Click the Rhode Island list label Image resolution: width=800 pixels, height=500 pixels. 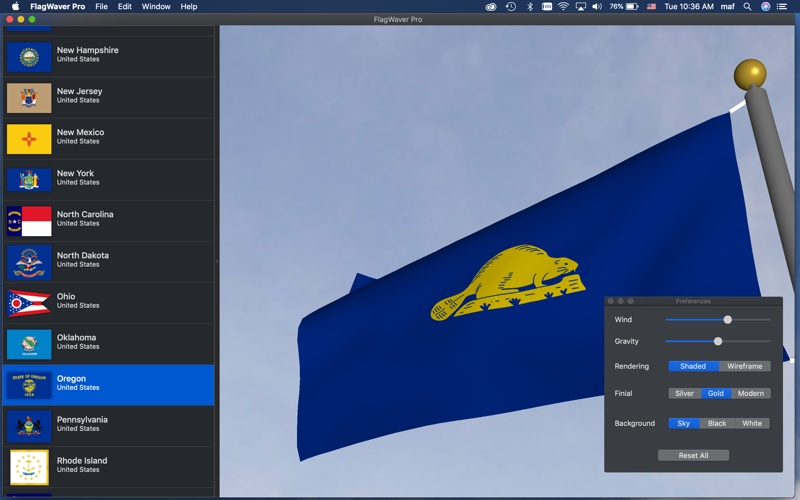pyautogui.click(x=82, y=460)
